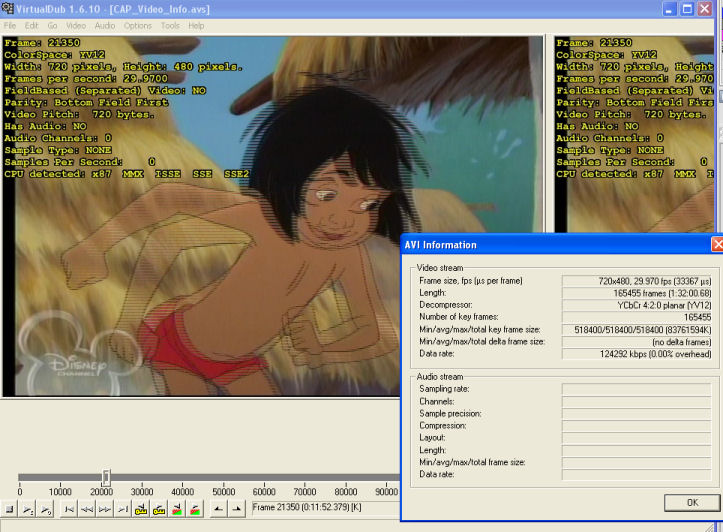The height and width of the screenshot is (532, 723).
Task: Set the selection end mark-out
Action: 237,509
